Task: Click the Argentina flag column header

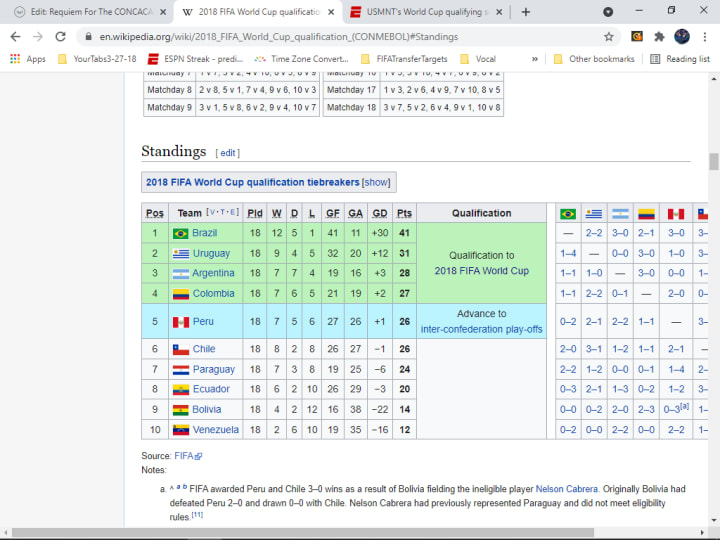Action: (x=620, y=214)
